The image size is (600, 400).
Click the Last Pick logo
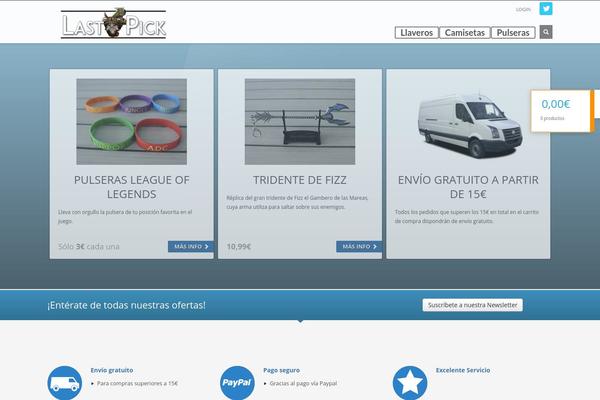113,23
